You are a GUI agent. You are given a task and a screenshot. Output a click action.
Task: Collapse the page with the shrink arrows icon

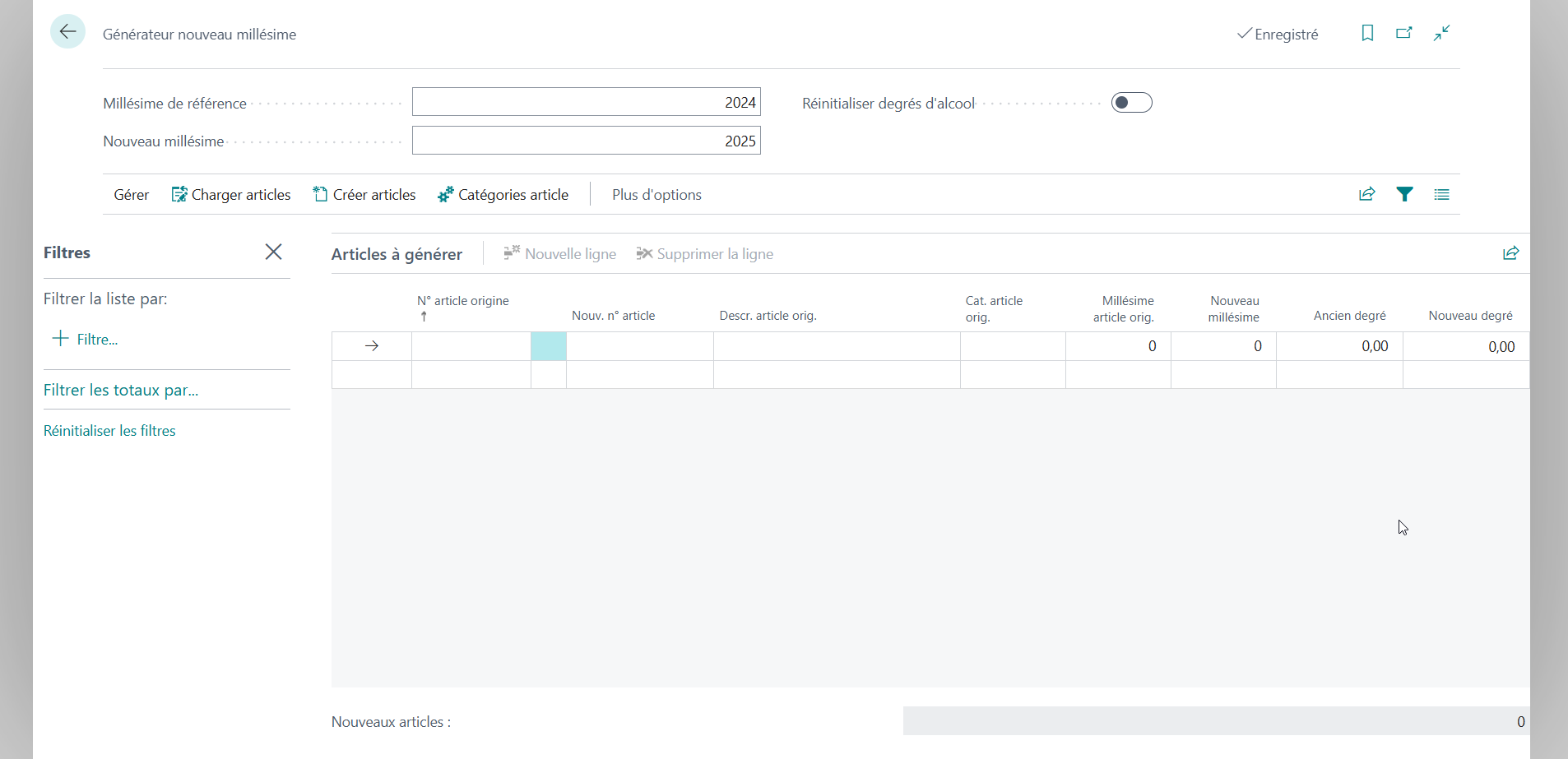[x=1441, y=33]
